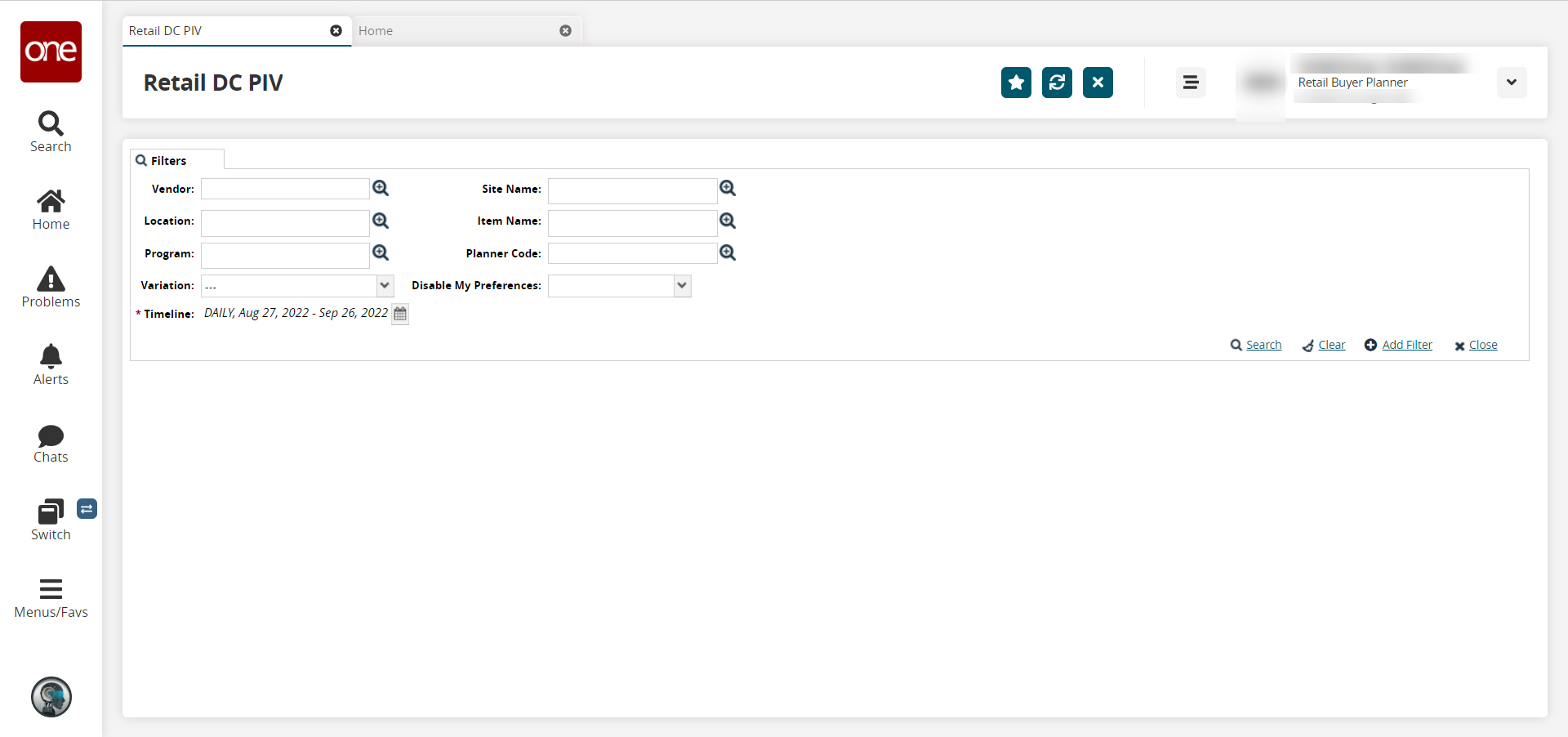Open the Vendor lookup magnifier
Screen dimensions: 1568x737
(x=381, y=189)
